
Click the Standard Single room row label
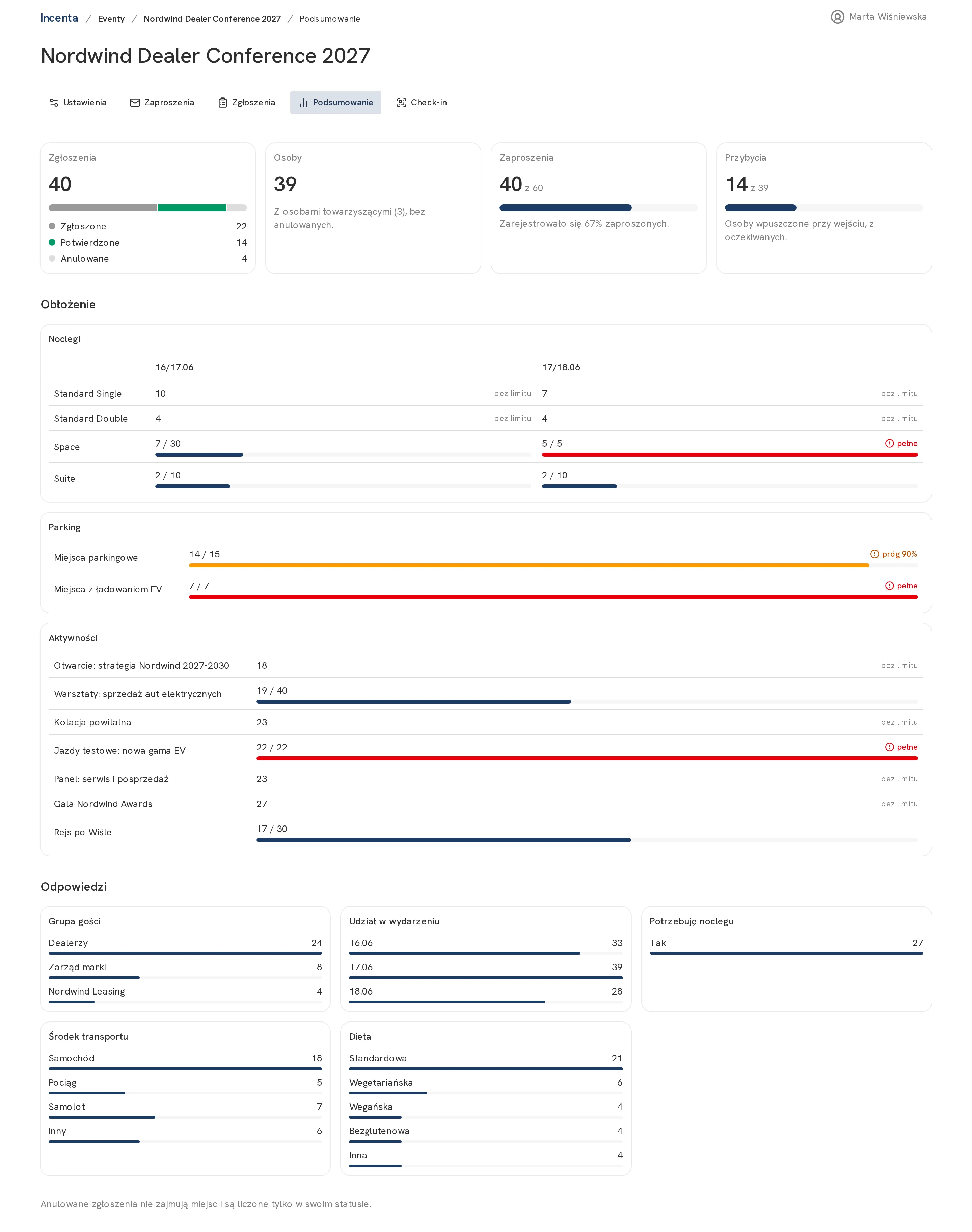click(x=88, y=394)
